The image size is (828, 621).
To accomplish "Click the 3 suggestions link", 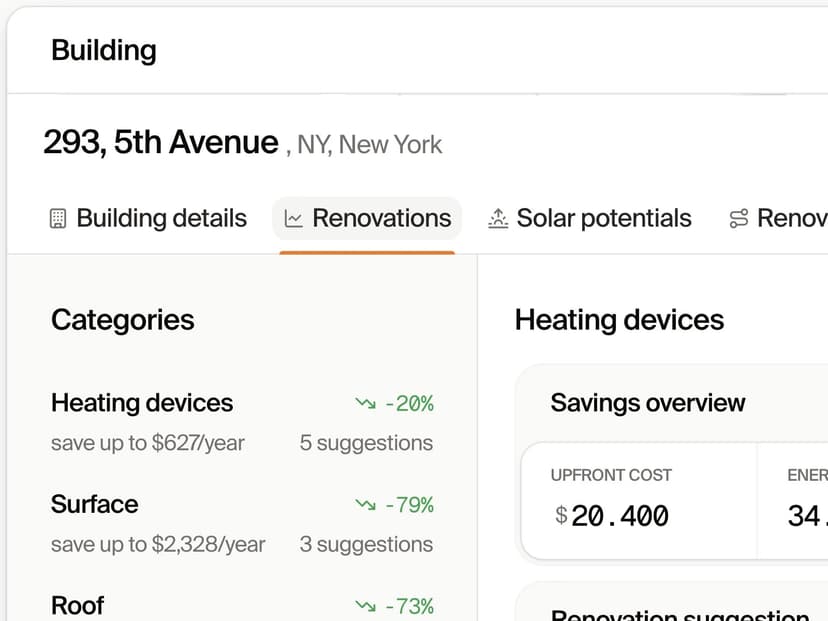I will click(x=366, y=545).
